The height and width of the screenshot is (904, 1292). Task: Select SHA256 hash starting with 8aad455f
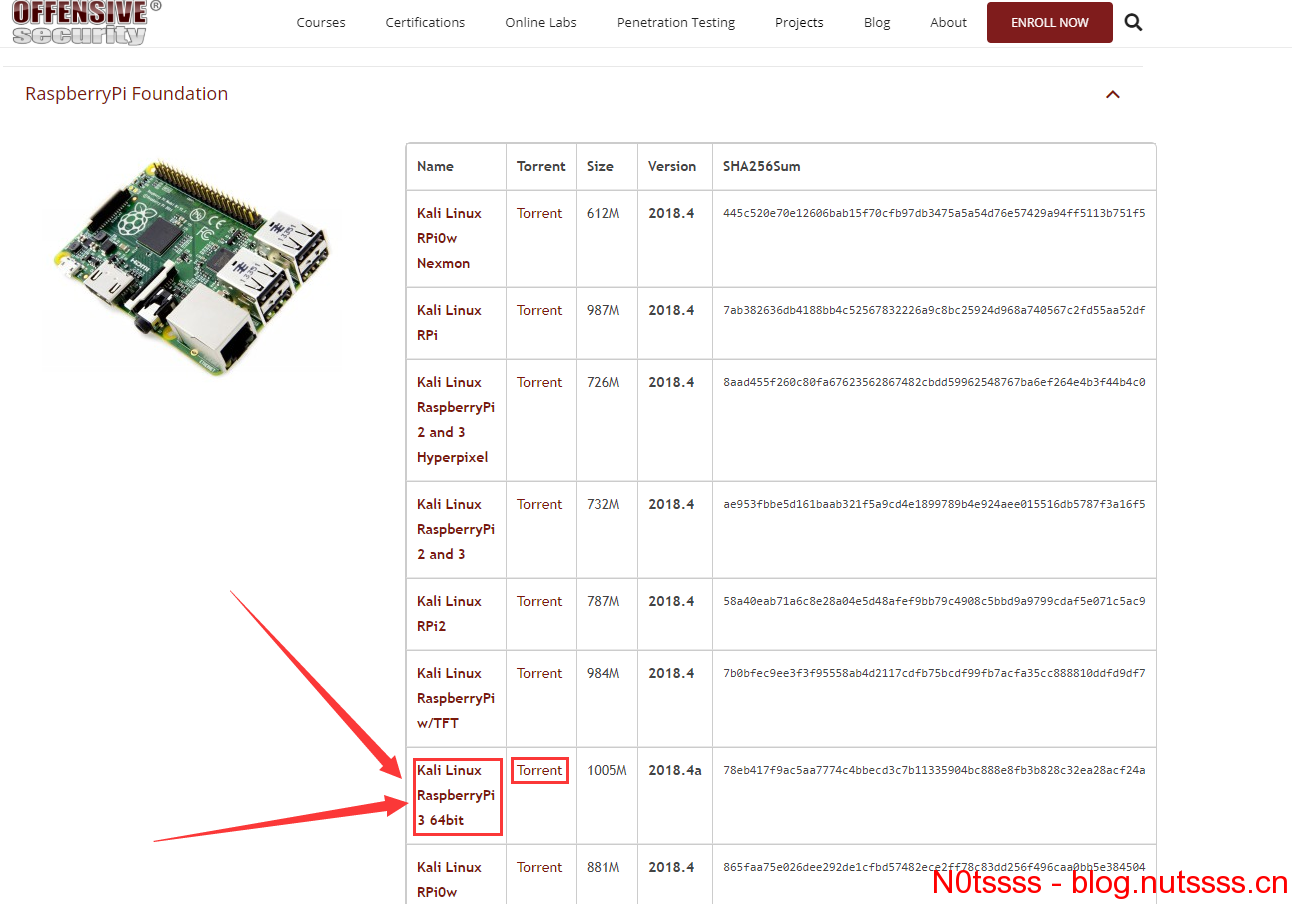(x=934, y=382)
